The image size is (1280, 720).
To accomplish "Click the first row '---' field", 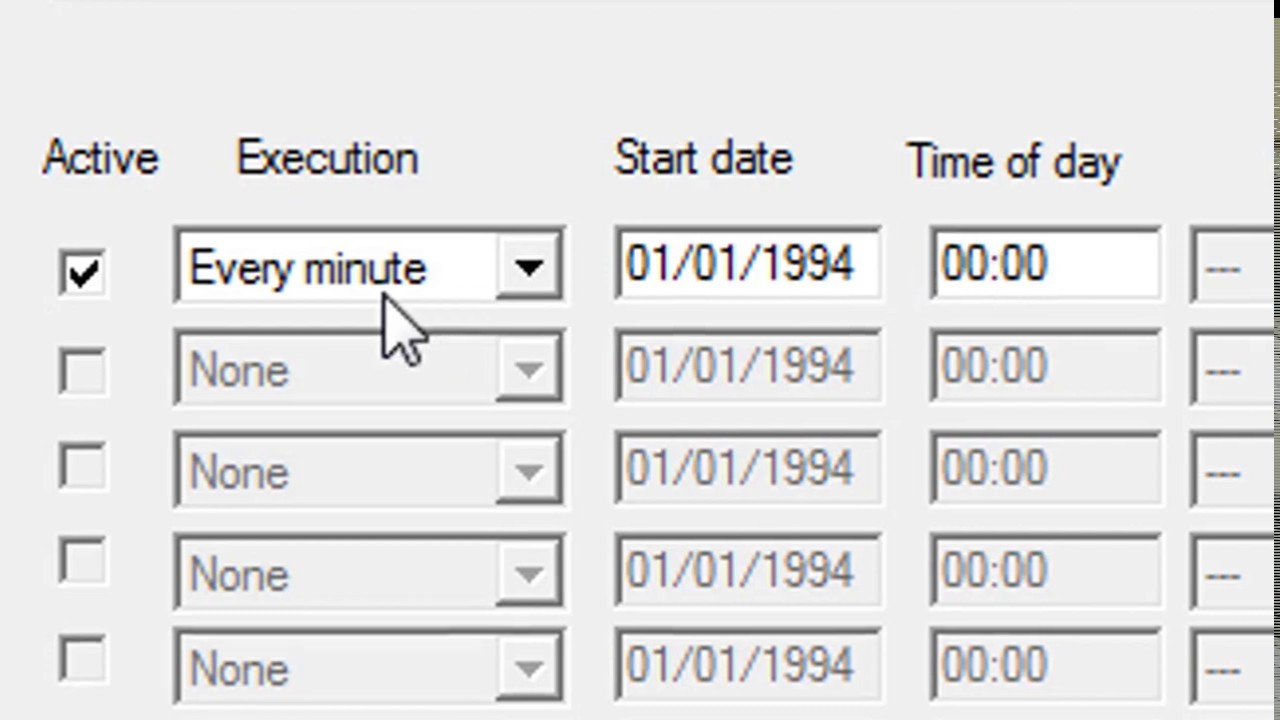I will pos(1232,268).
